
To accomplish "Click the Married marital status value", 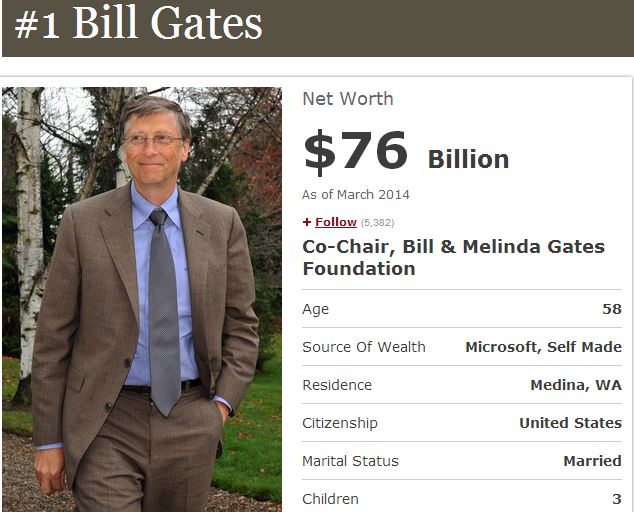I will click(592, 461).
